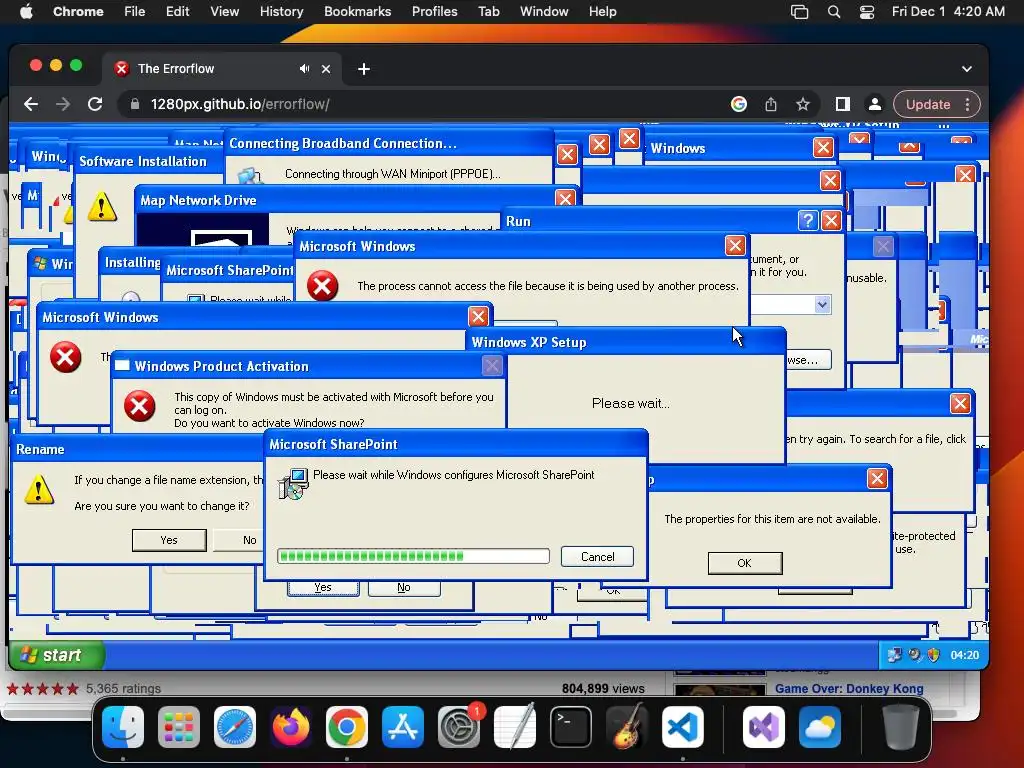Open Visual Studio Code from the Dock
Screen dimensions: 1024x768
682,727
